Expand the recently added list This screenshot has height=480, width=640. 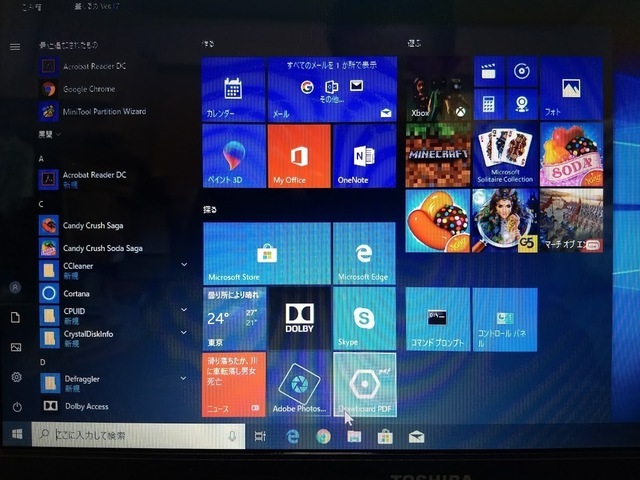click(x=49, y=134)
